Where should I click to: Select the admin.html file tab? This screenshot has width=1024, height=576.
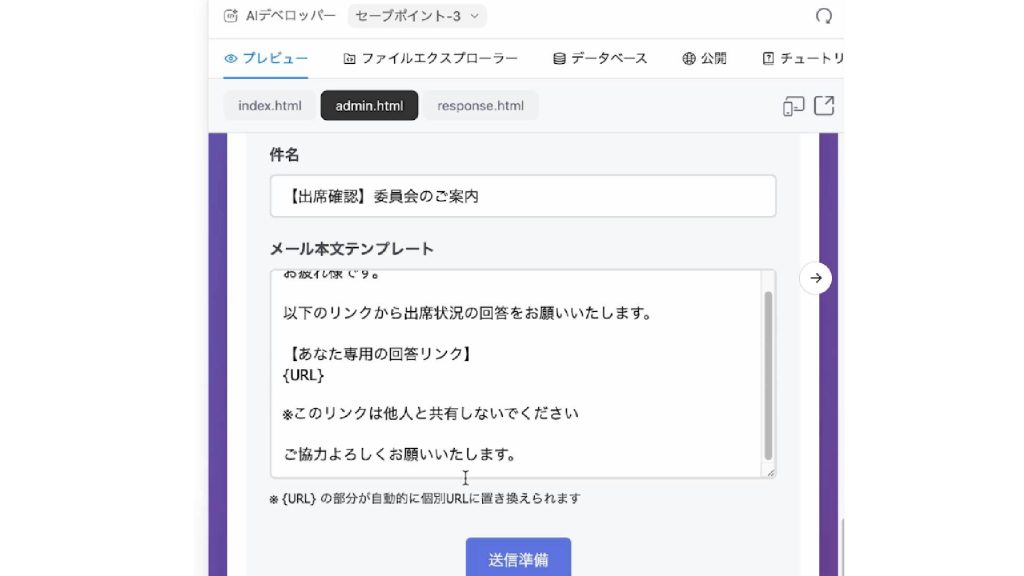coord(369,106)
